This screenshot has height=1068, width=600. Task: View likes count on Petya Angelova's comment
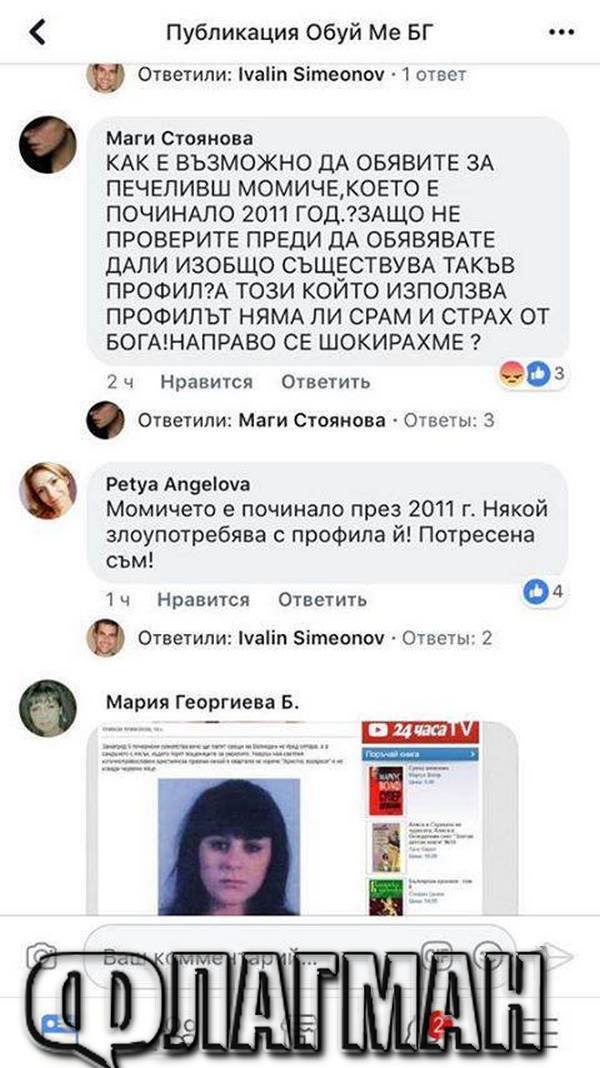coord(543,591)
